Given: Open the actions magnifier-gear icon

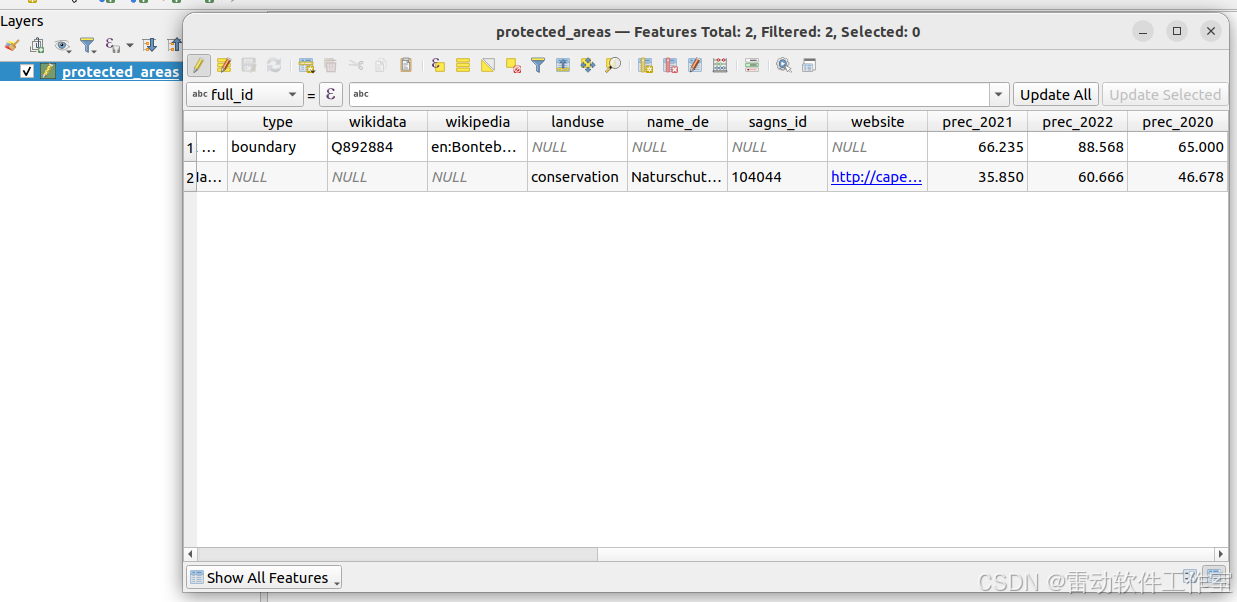Looking at the screenshot, I should 784,65.
